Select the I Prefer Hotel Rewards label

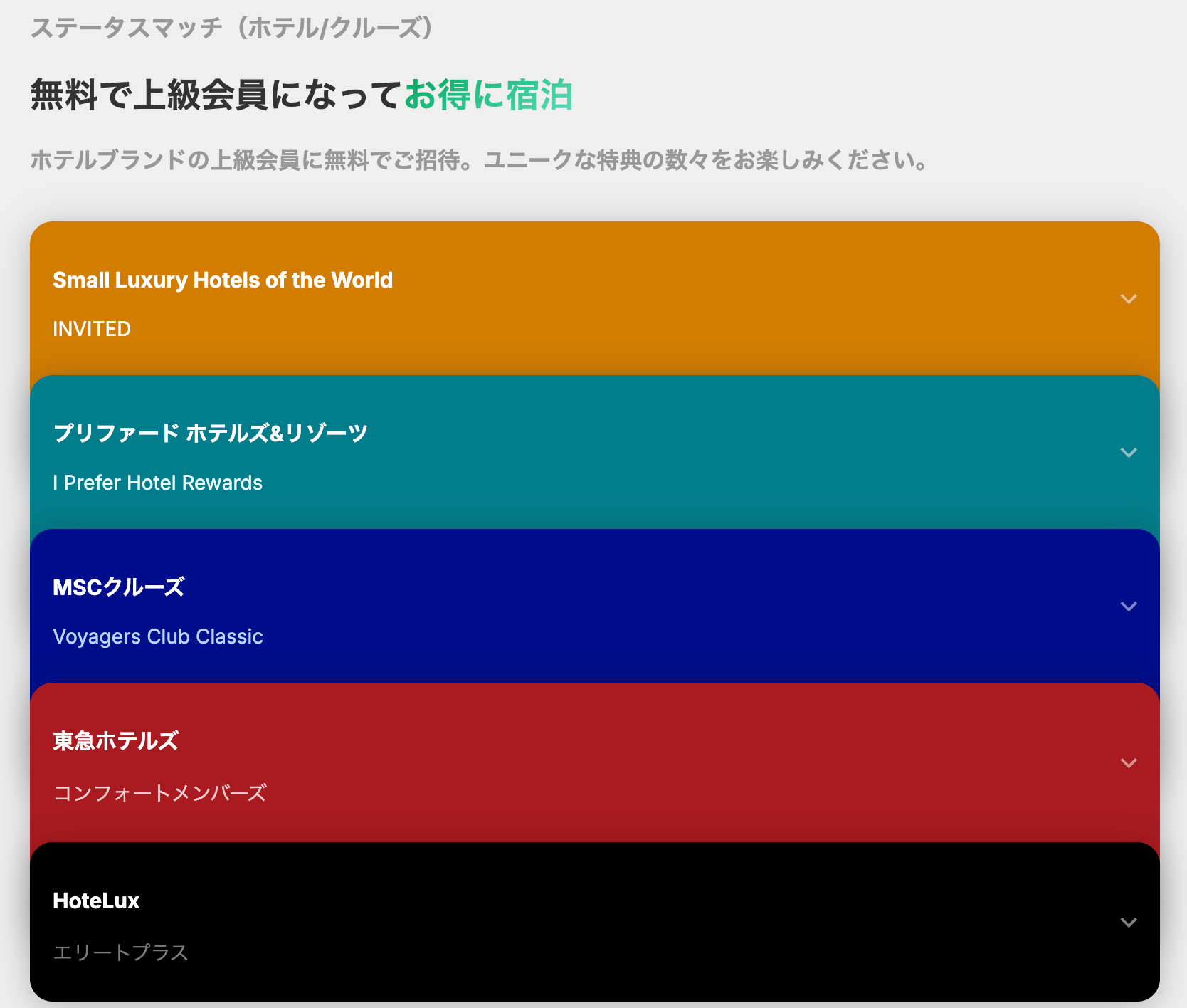[157, 483]
